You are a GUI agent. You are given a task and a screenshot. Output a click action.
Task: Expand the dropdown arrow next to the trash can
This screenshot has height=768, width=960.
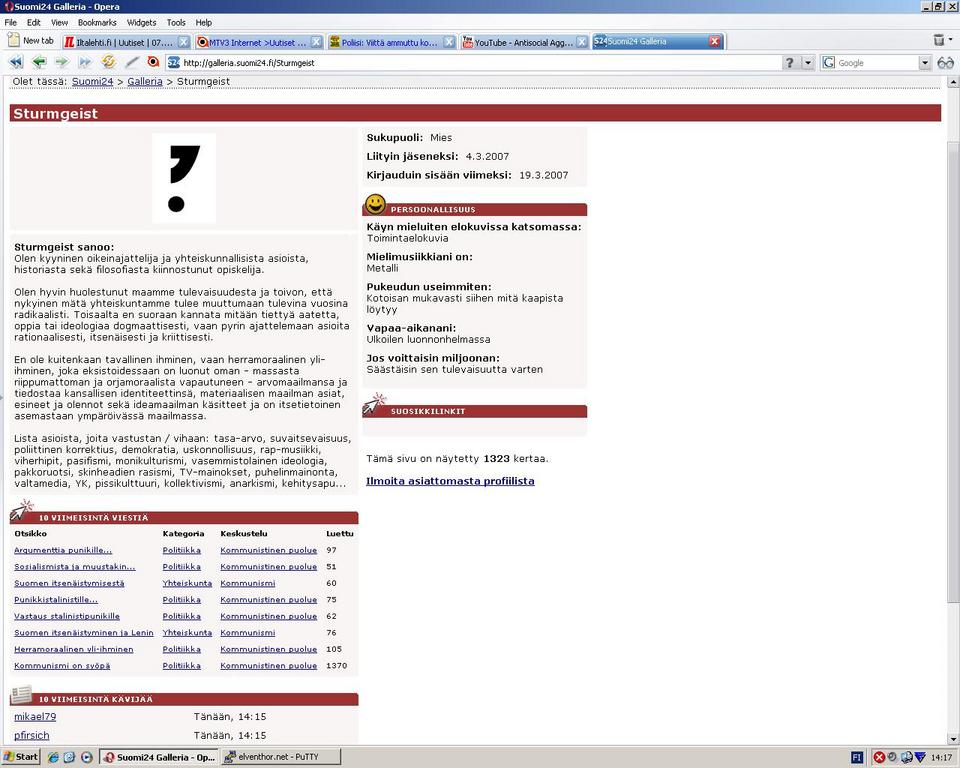(951, 41)
